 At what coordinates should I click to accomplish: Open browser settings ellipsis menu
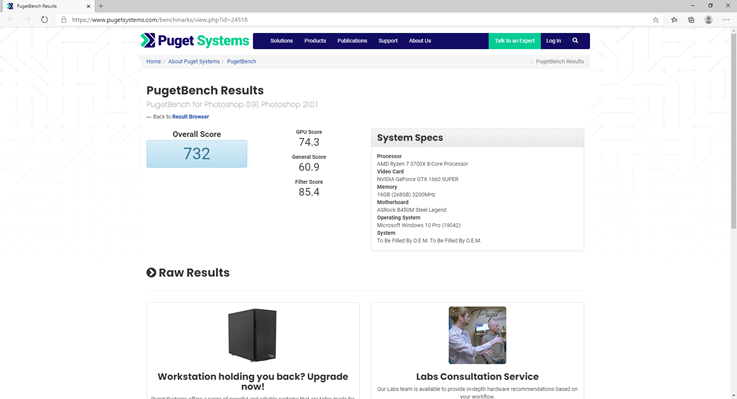pos(726,20)
